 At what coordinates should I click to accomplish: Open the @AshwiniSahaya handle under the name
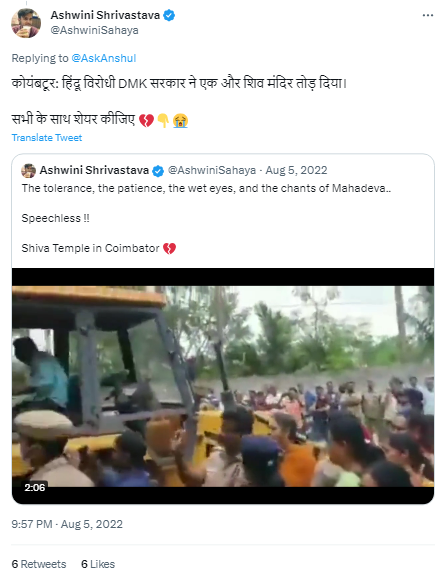pos(94,30)
